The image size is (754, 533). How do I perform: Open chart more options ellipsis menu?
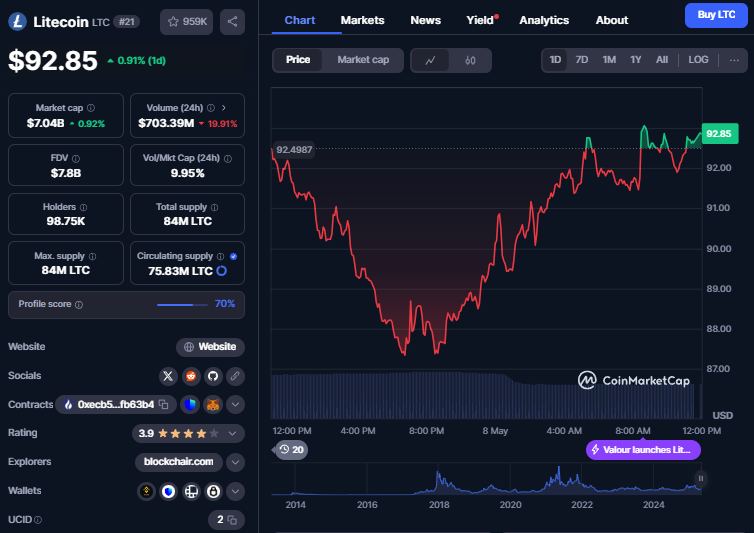[734, 60]
